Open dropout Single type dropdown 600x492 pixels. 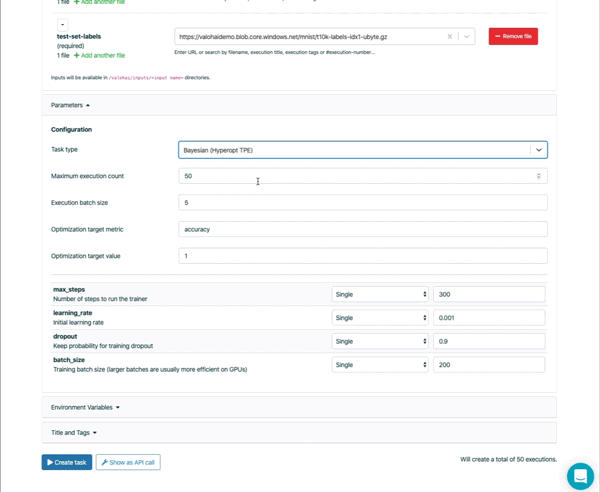coord(379,341)
